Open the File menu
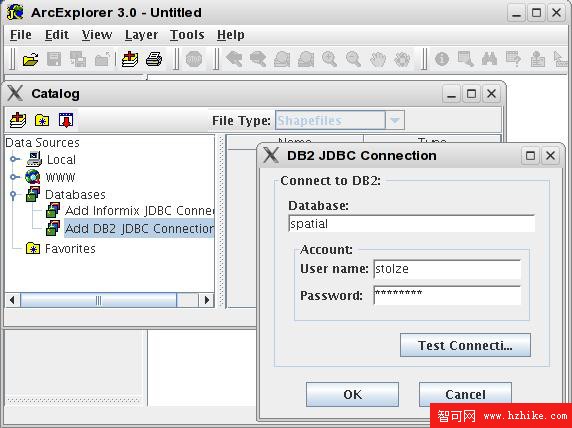The image size is (572, 428). click(21, 35)
